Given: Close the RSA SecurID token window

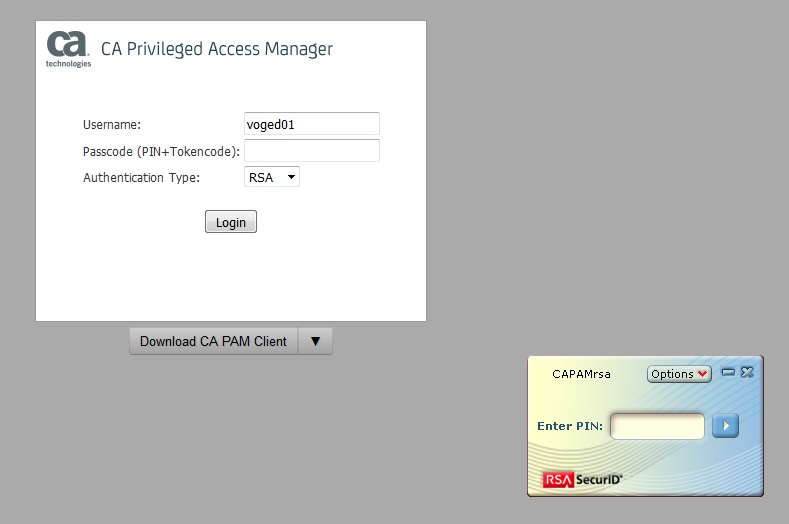Looking at the screenshot, I should pyautogui.click(x=747, y=372).
